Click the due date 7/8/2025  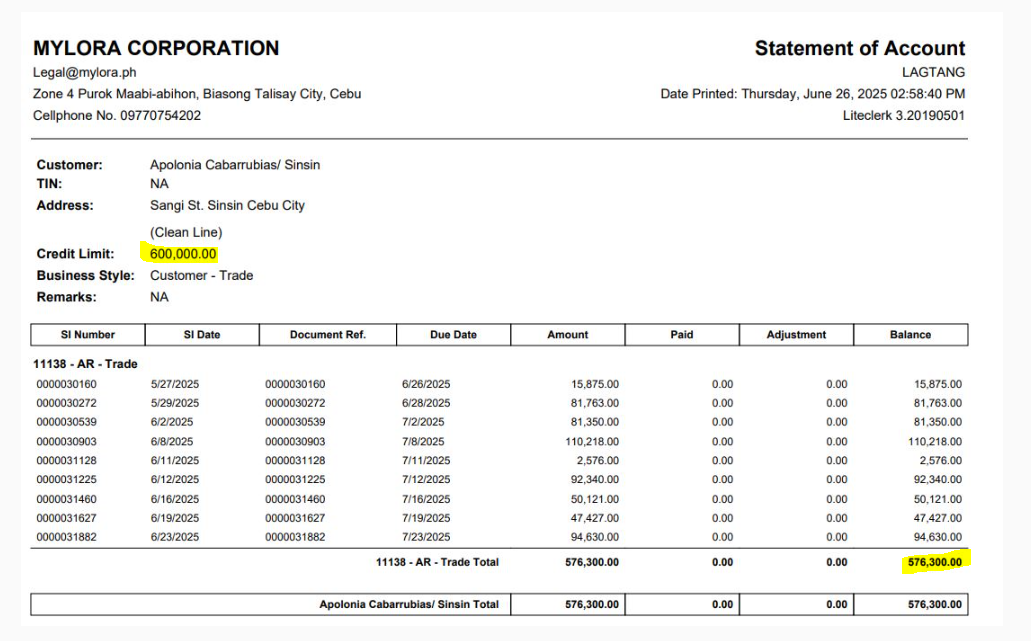click(422, 441)
